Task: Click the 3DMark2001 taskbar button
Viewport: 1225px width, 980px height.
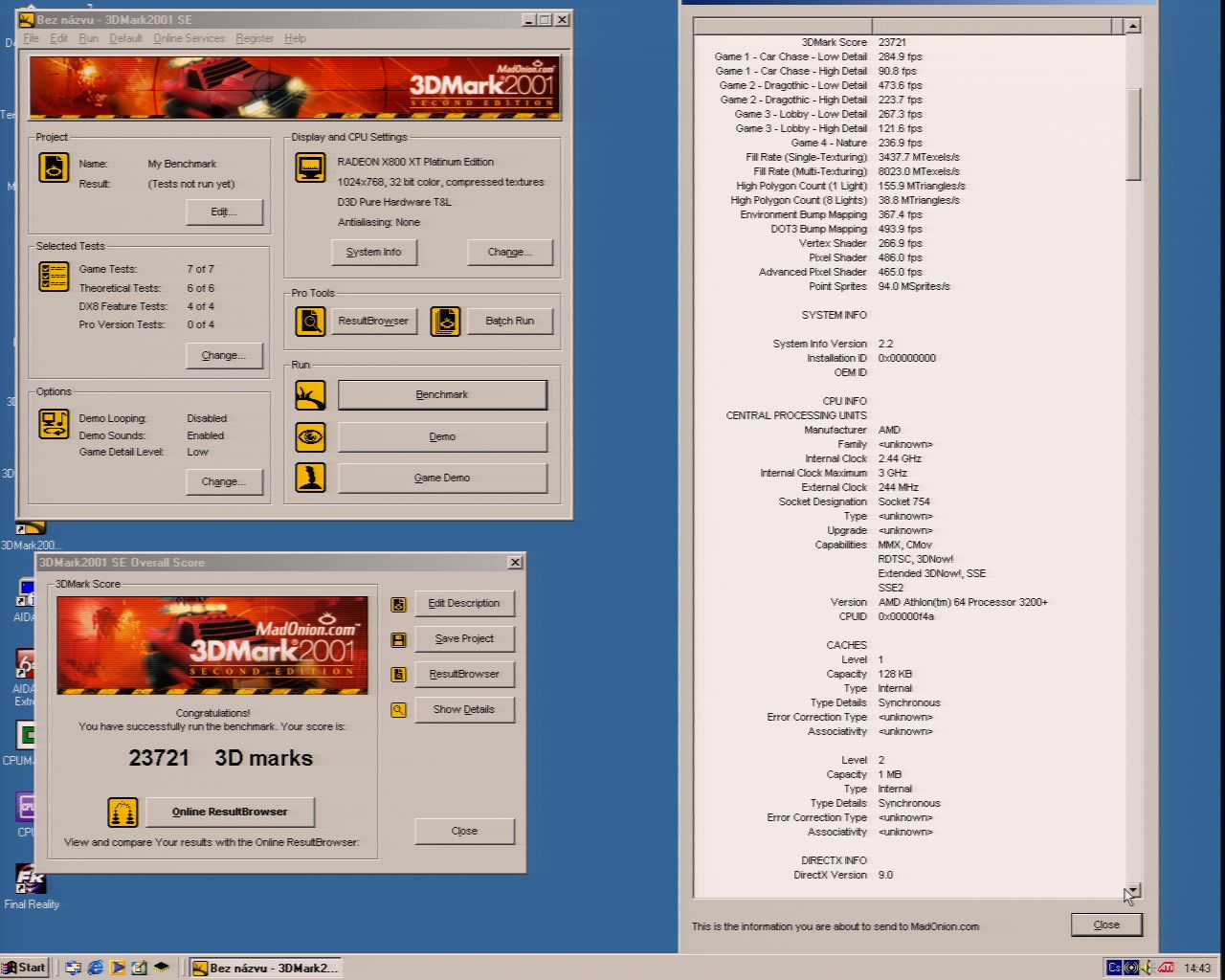Action: coord(265,968)
